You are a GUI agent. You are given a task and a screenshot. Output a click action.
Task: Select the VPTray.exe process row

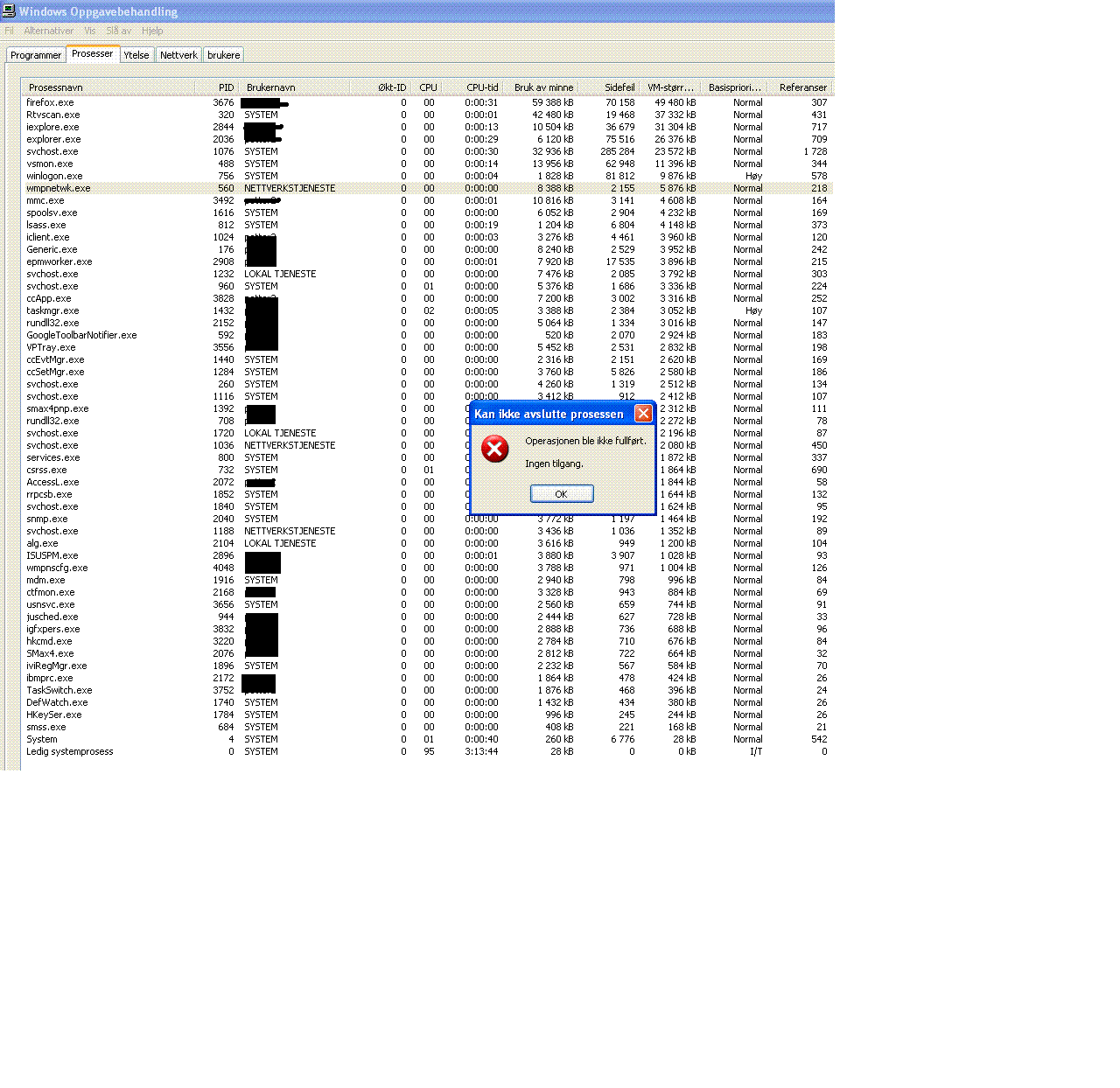click(427, 347)
